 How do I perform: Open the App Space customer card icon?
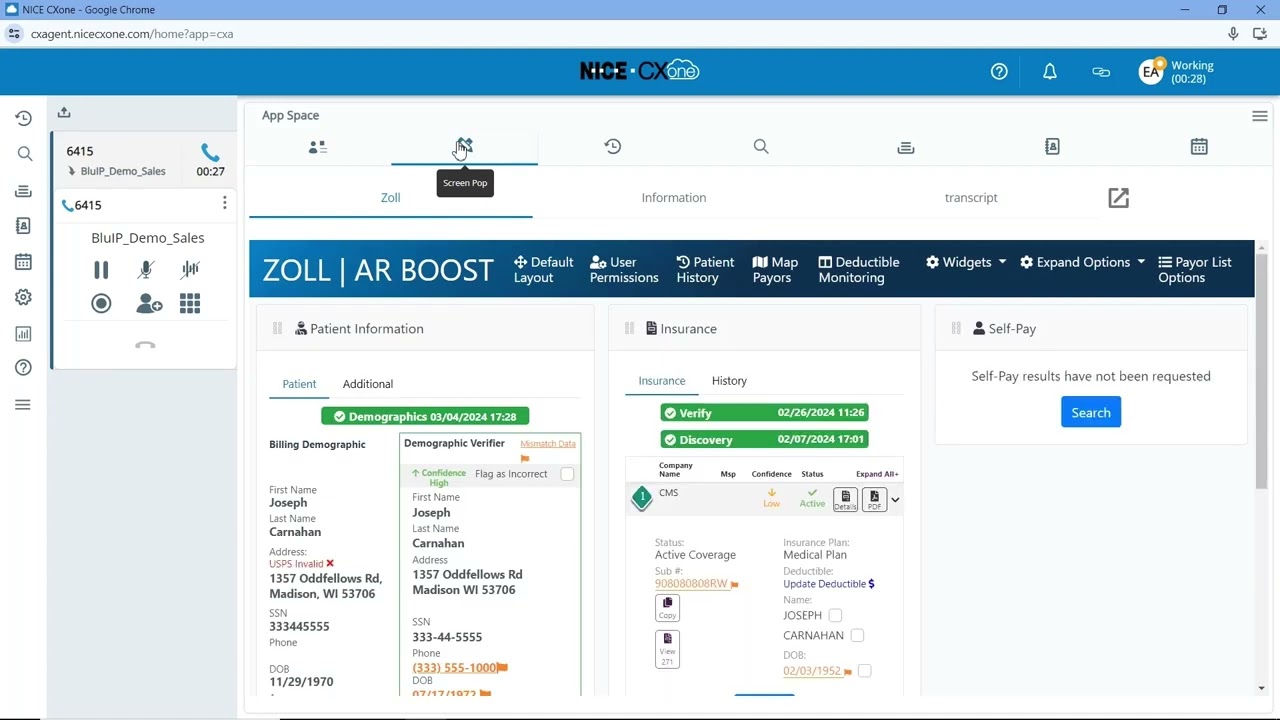click(318, 147)
